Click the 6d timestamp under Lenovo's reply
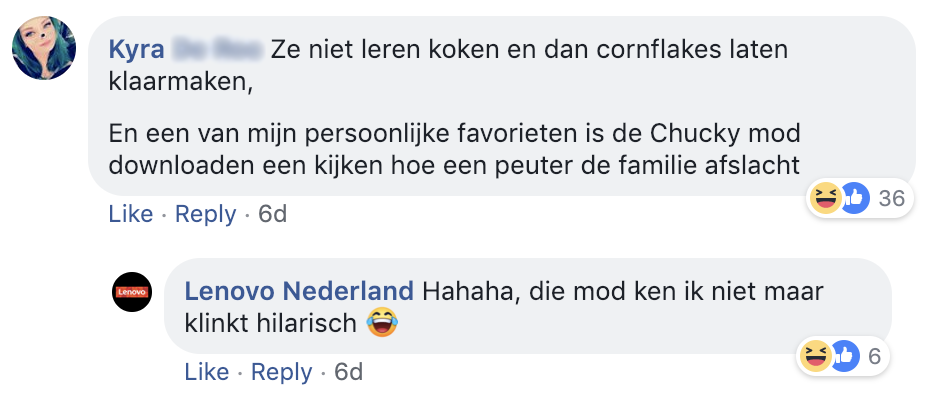This screenshot has height=402, width=942. pyautogui.click(x=348, y=372)
